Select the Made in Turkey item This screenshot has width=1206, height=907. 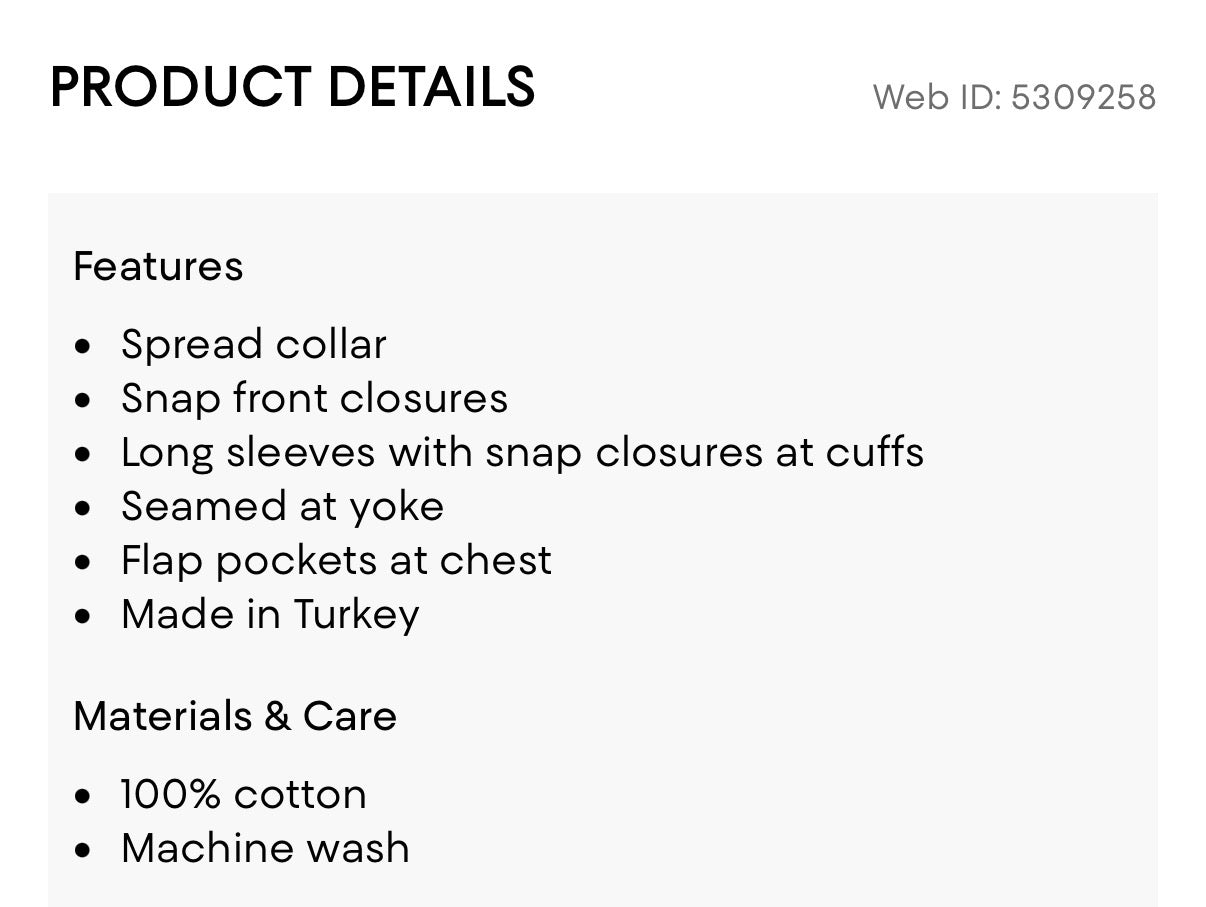[270, 614]
